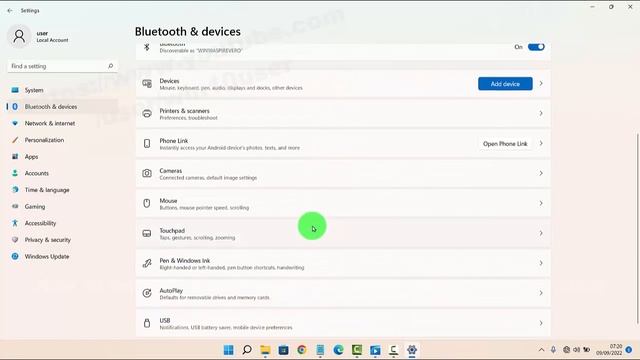The height and width of the screenshot is (360, 640).
Task: Click the Find a setting search box
Action: click(62, 66)
